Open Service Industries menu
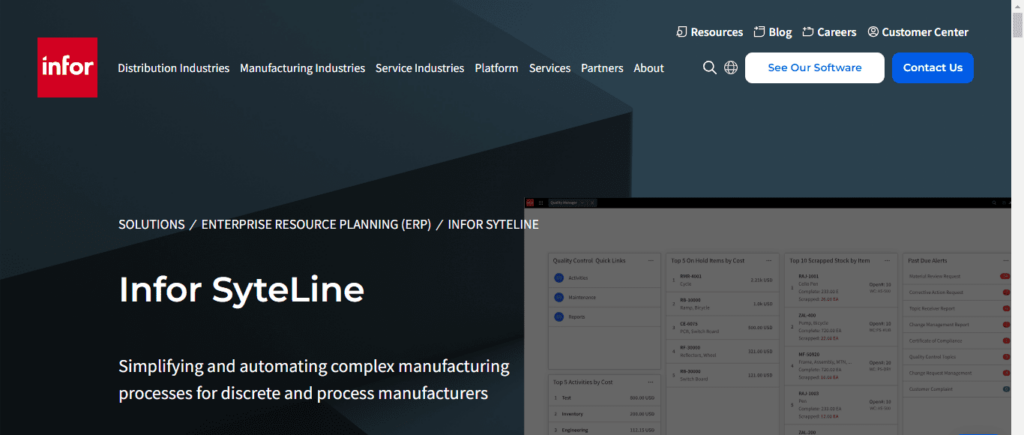 click(420, 68)
